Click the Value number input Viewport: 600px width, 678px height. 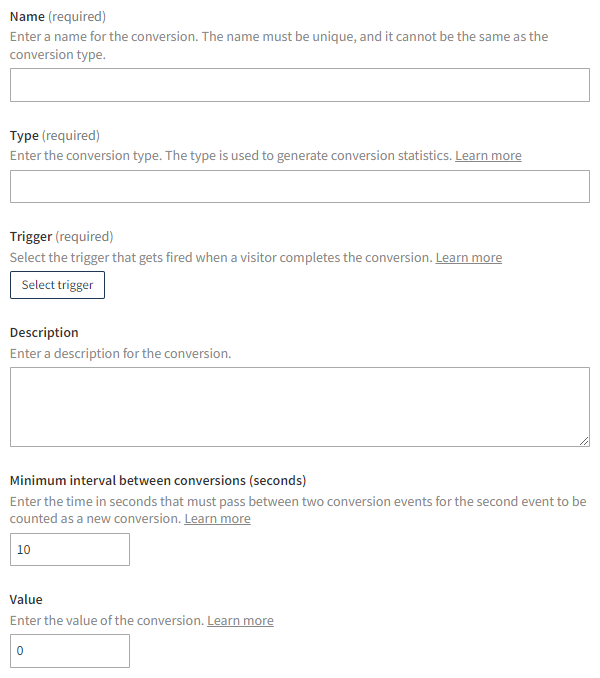[70, 651]
